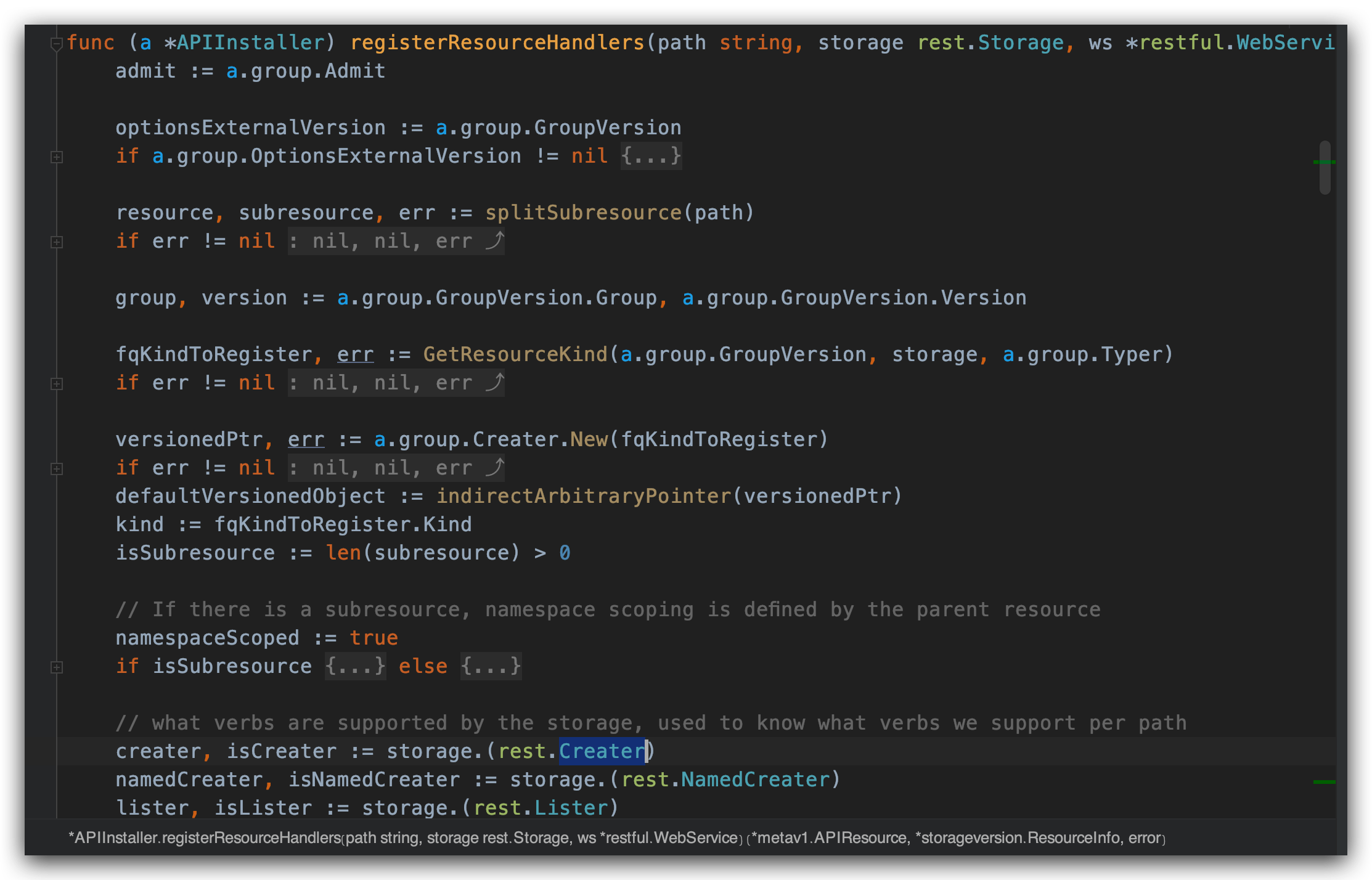Unfold the first {...} block after isSubresource

(355, 666)
